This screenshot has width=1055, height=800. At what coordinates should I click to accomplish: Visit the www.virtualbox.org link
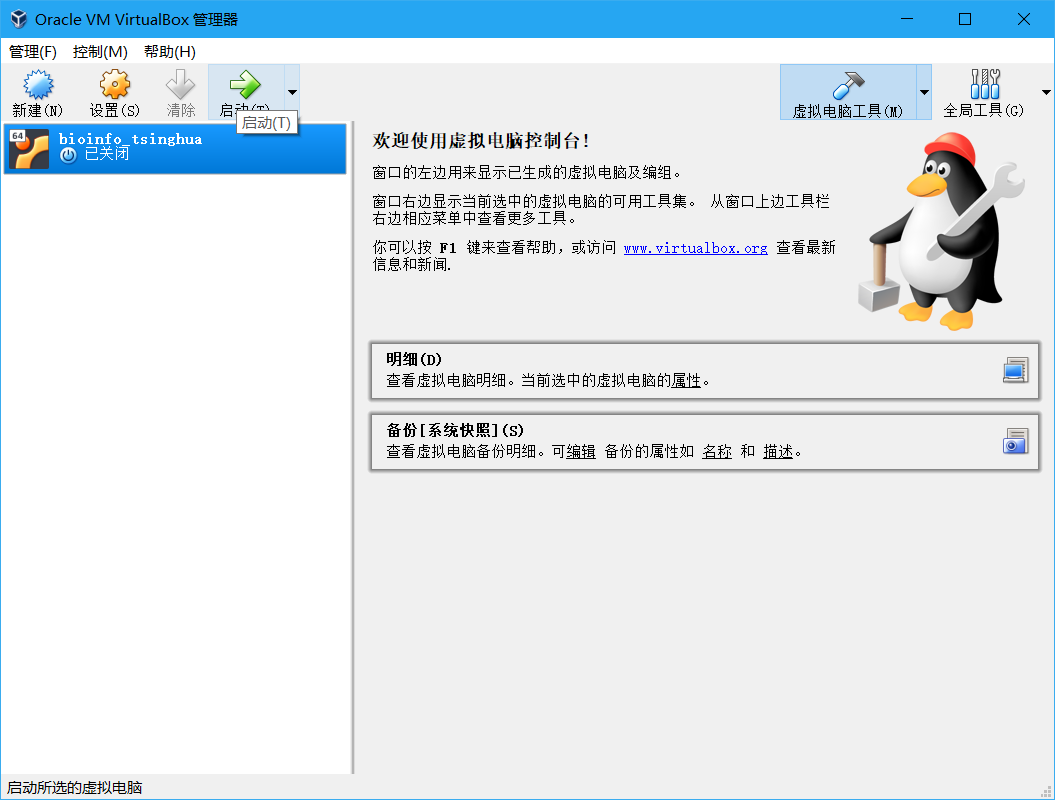[x=695, y=248]
